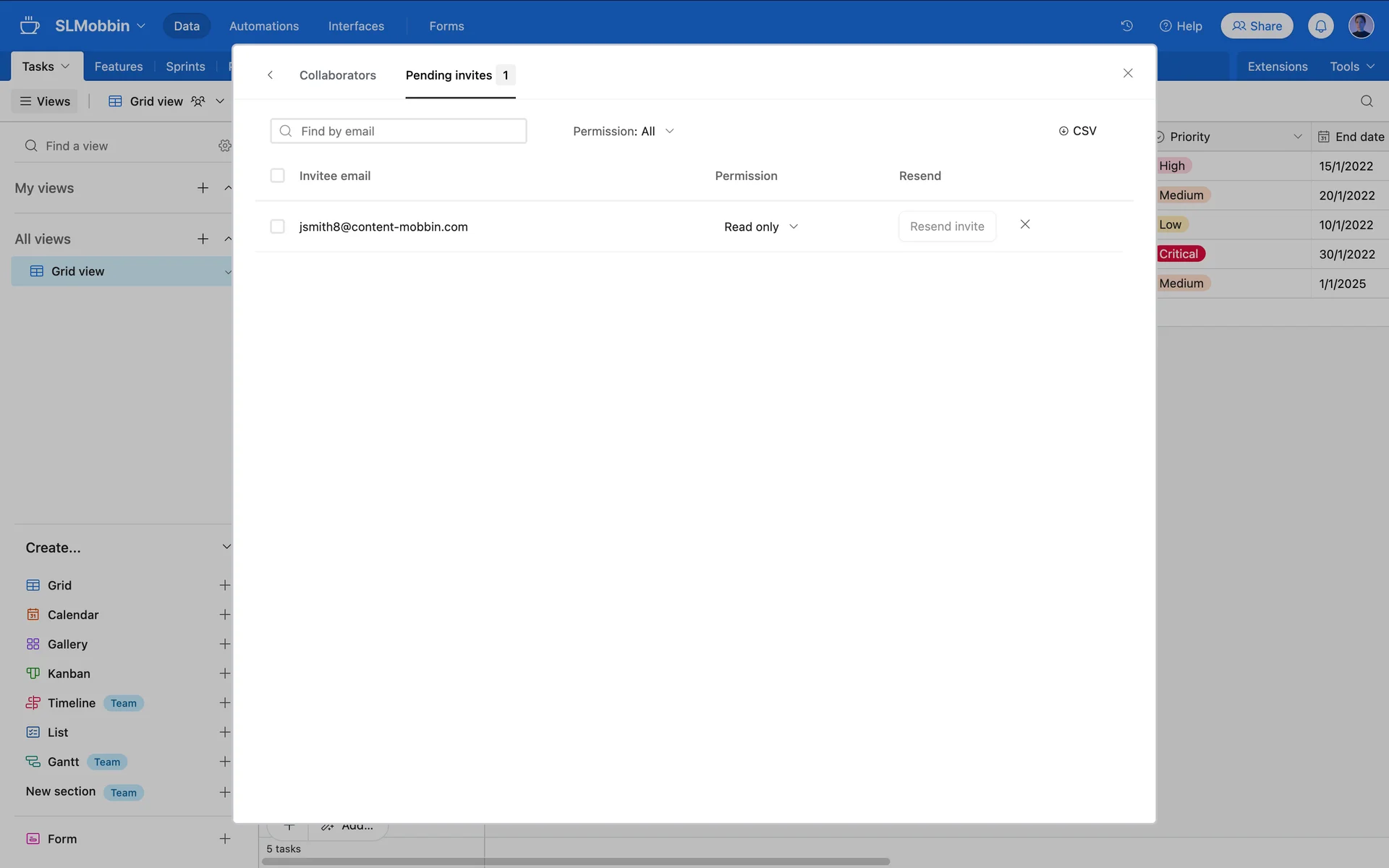Click the notifications bell icon
Image resolution: width=1389 pixels, height=868 pixels.
tap(1320, 26)
